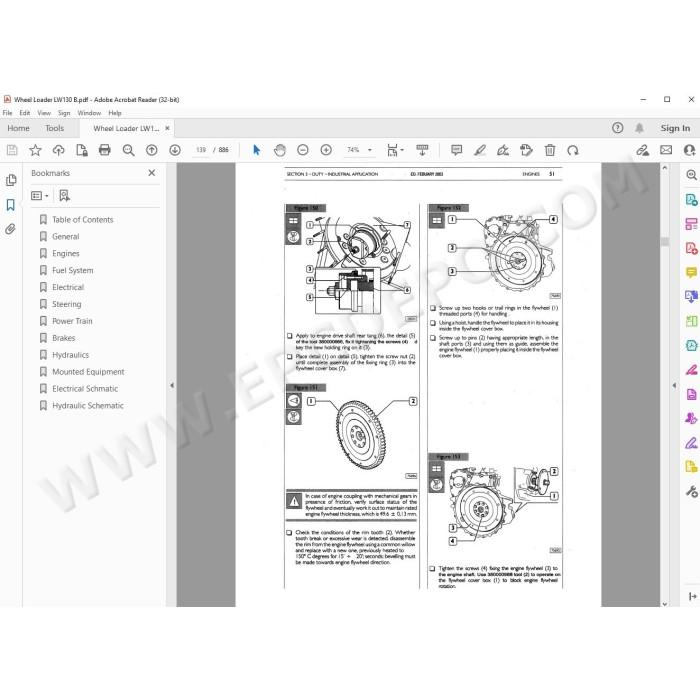Click scrollbar up arrow of document

(665, 168)
